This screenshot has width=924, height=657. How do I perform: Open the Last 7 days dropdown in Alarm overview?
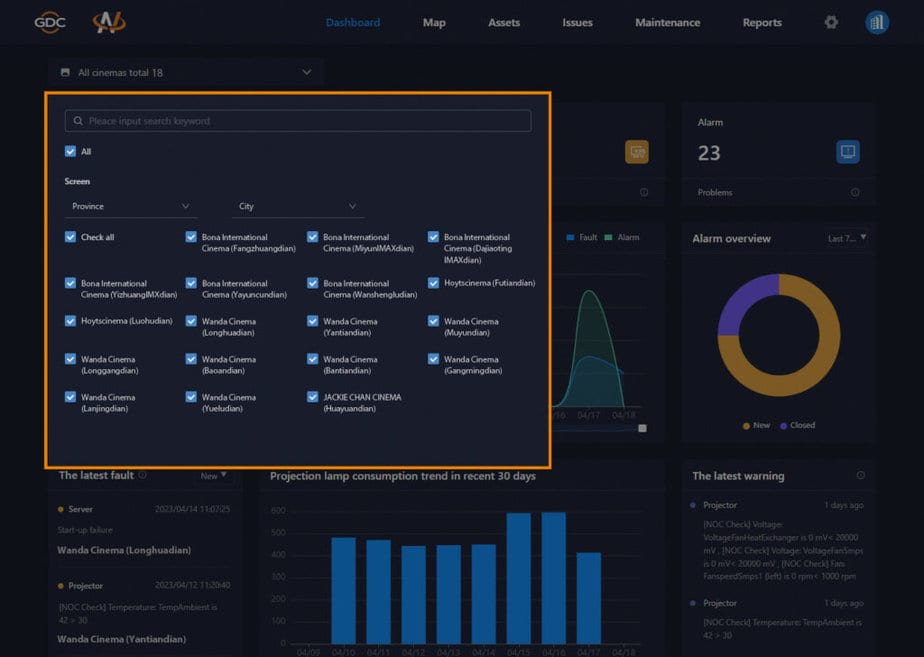tap(847, 238)
